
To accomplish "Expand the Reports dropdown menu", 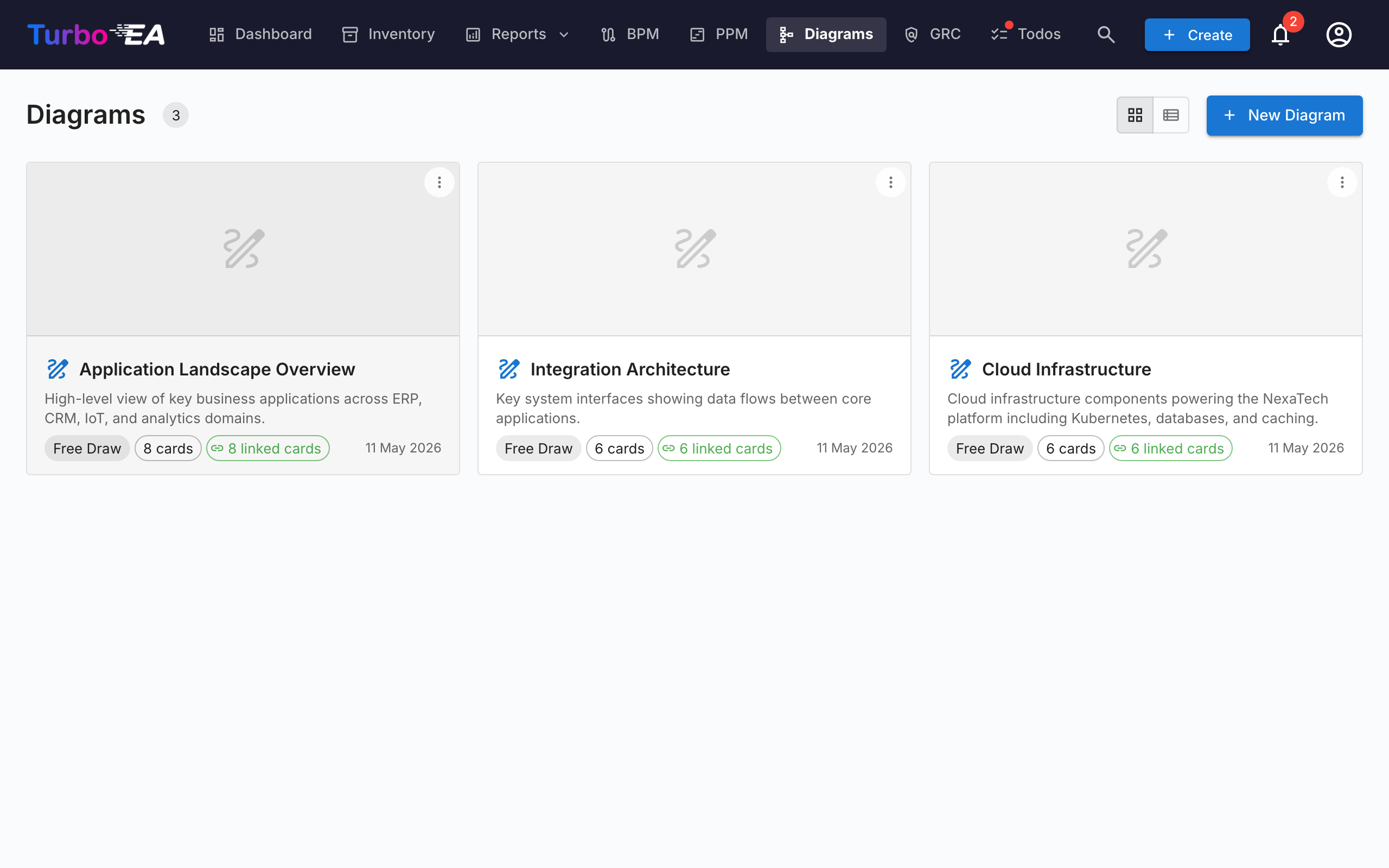I will [x=518, y=34].
